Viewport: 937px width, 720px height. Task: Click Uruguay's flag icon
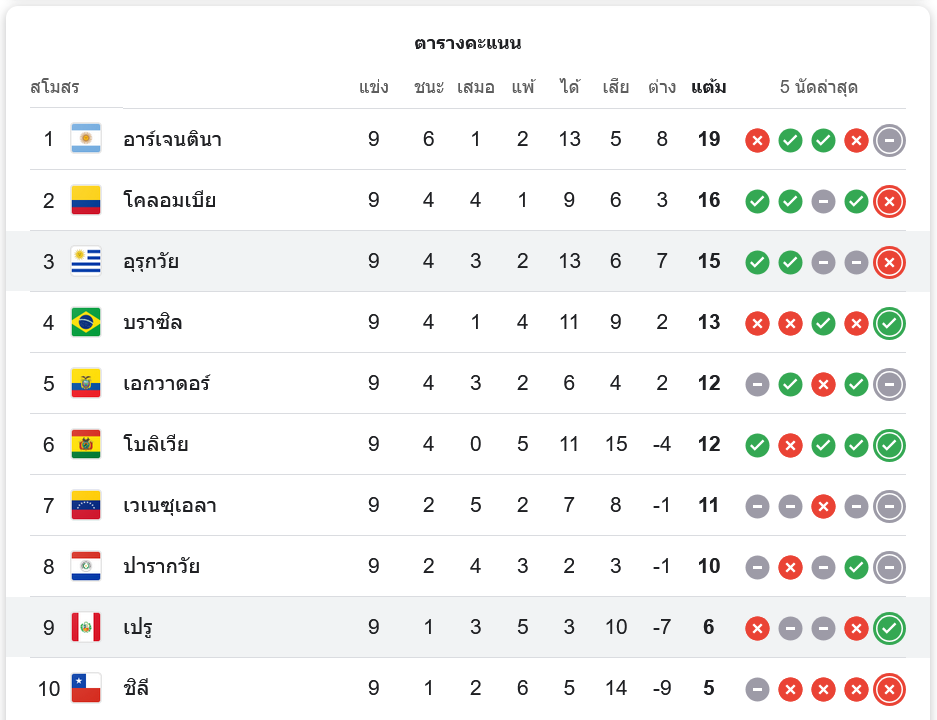[x=86, y=261]
